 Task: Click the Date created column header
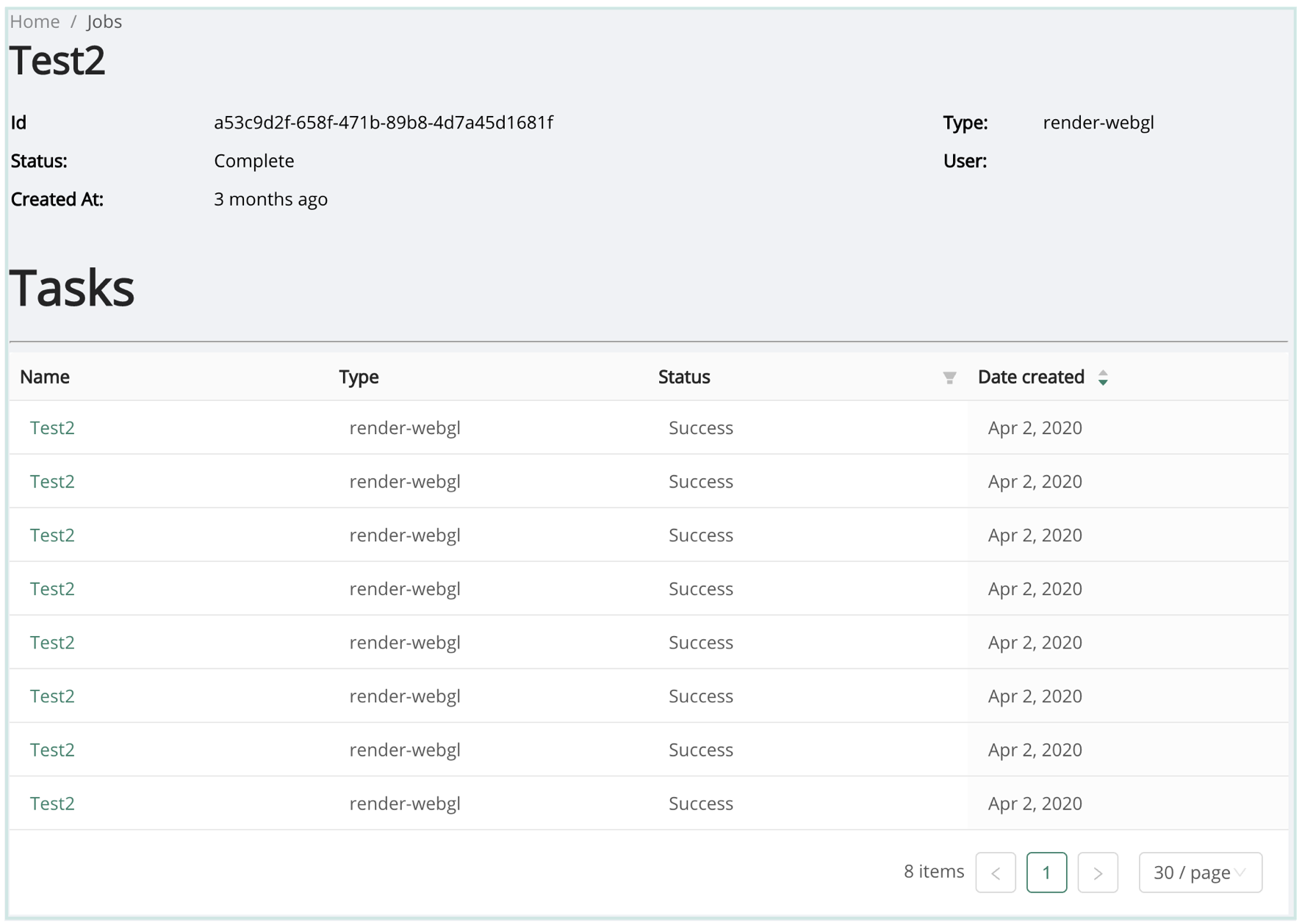pyautogui.click(x=1030, y=378)
